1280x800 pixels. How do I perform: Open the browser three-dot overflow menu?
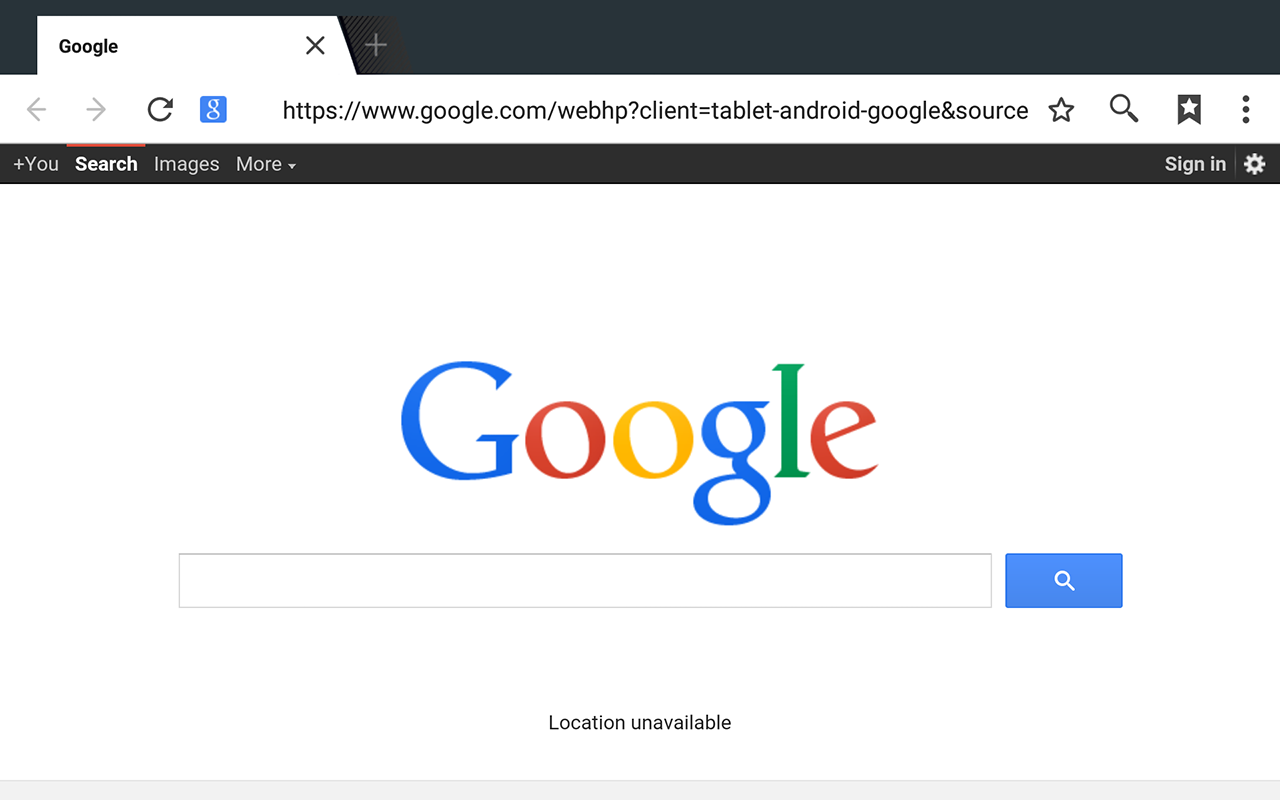pyautogui.click(x=1245, y=109)
